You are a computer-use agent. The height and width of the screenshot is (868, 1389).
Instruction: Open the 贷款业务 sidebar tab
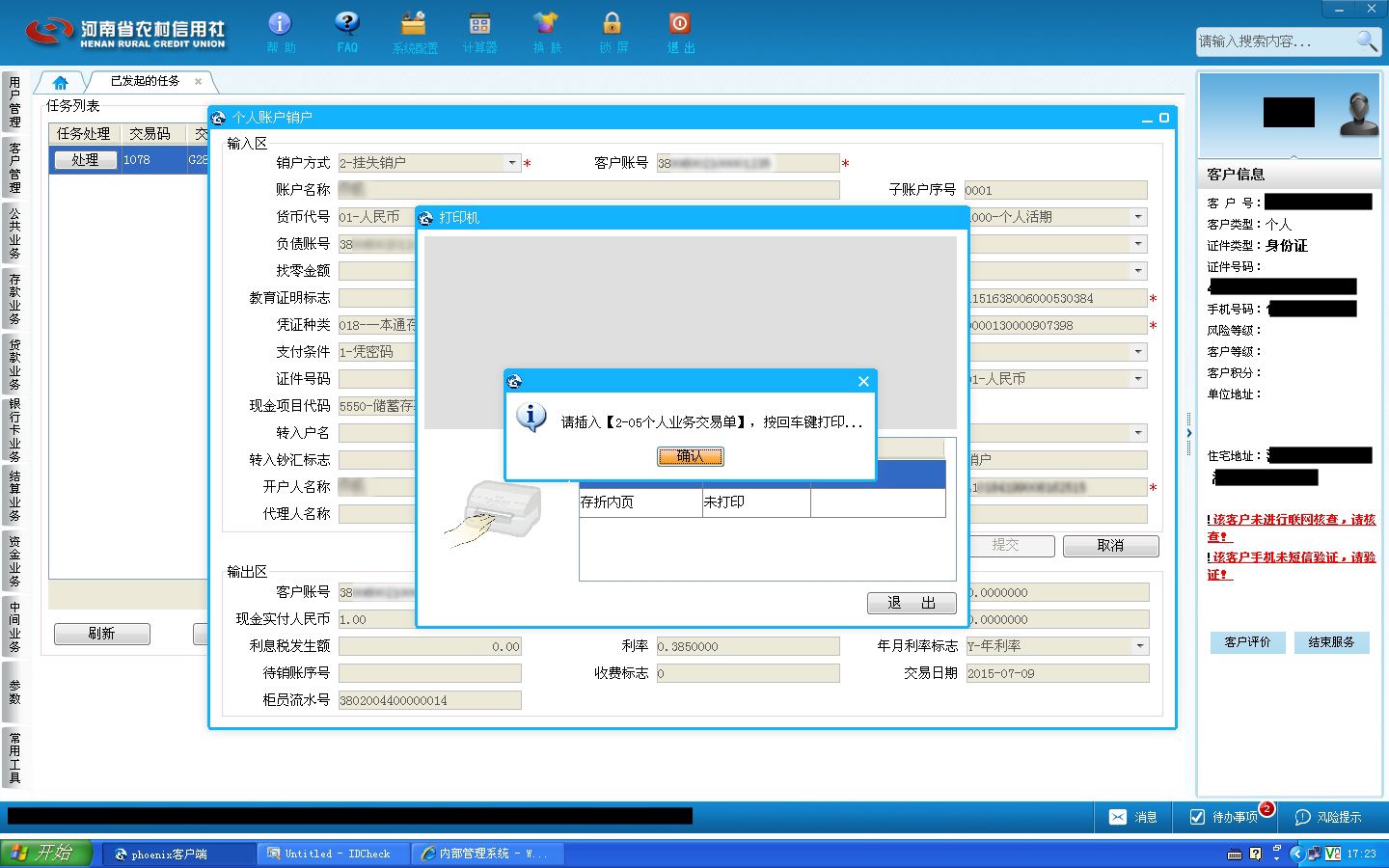click(14, 365)
